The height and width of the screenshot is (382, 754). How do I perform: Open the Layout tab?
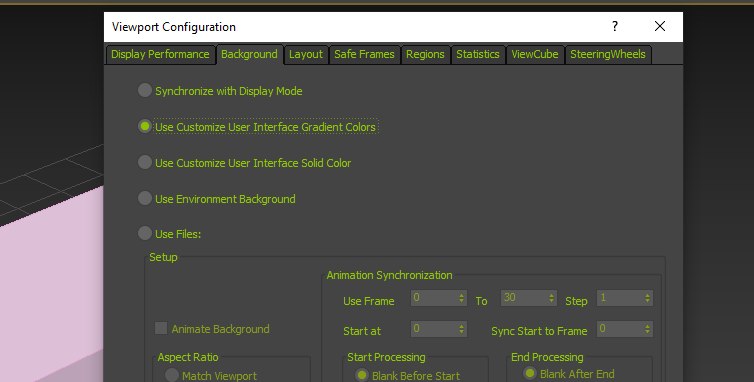pyautogui.click(x=306, y=54)
